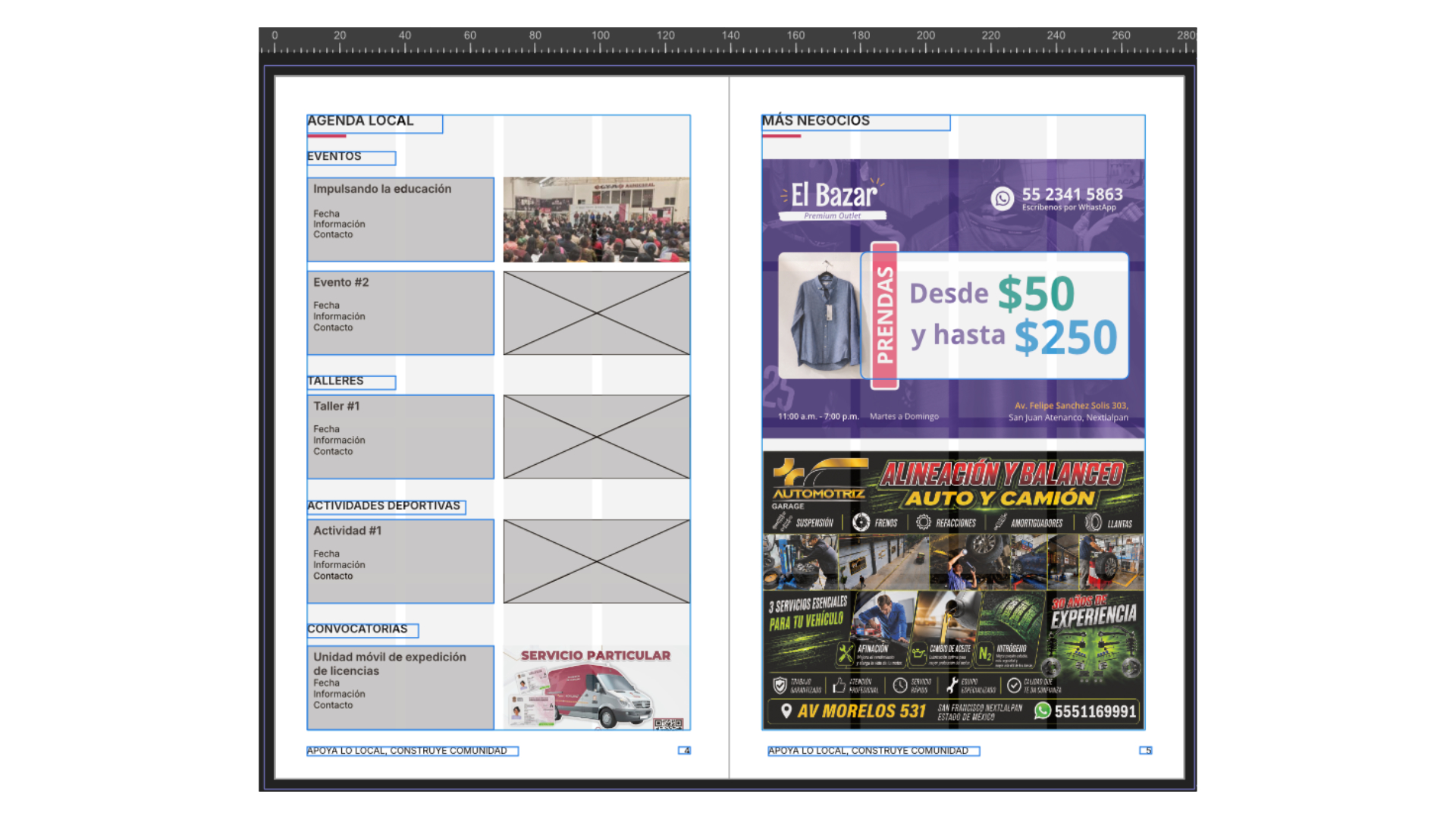Select the "AGENDA LOCAL" heading text frame

(375, 124)
